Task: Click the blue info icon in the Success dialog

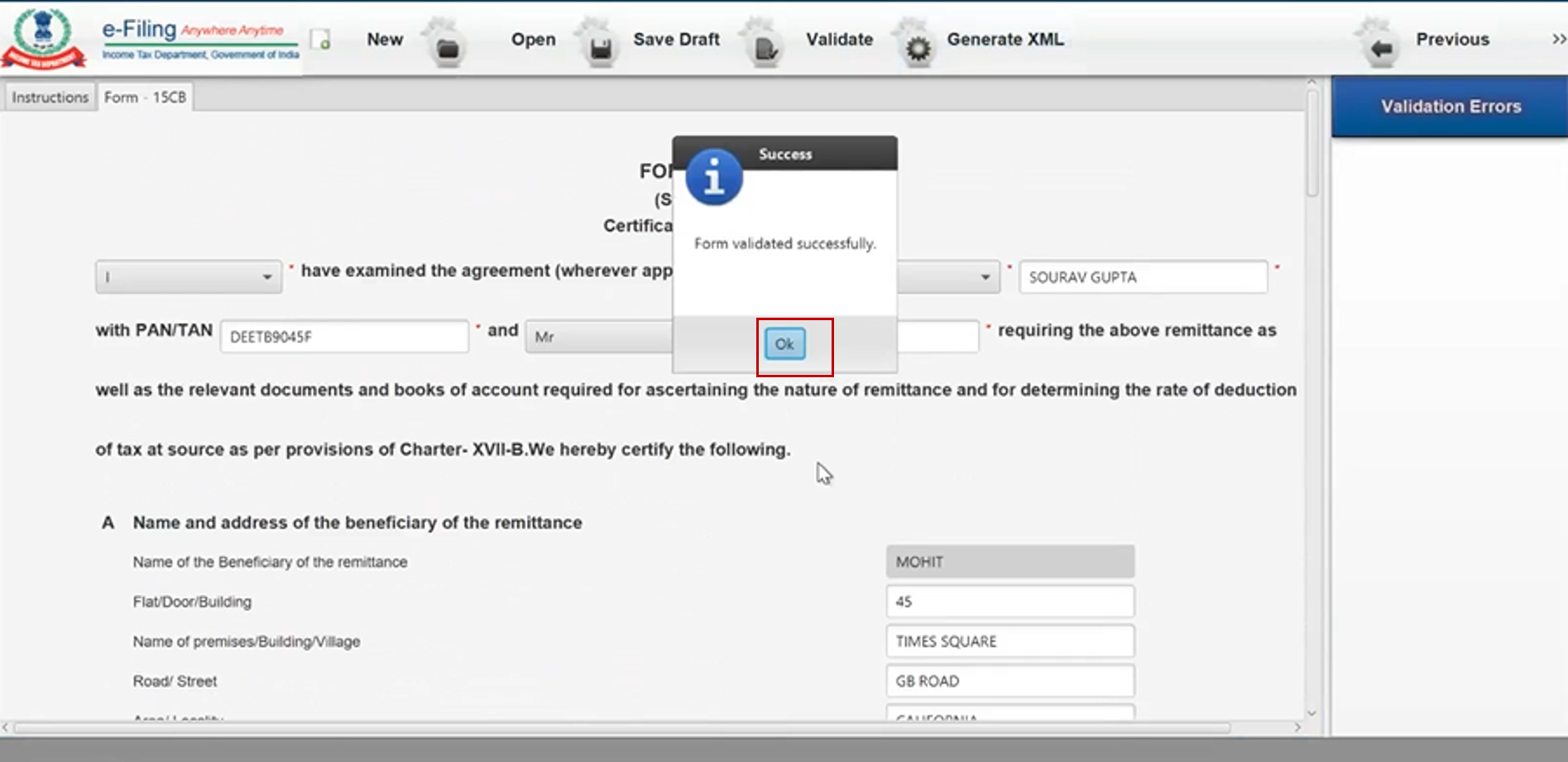Action: coord(713,177)
